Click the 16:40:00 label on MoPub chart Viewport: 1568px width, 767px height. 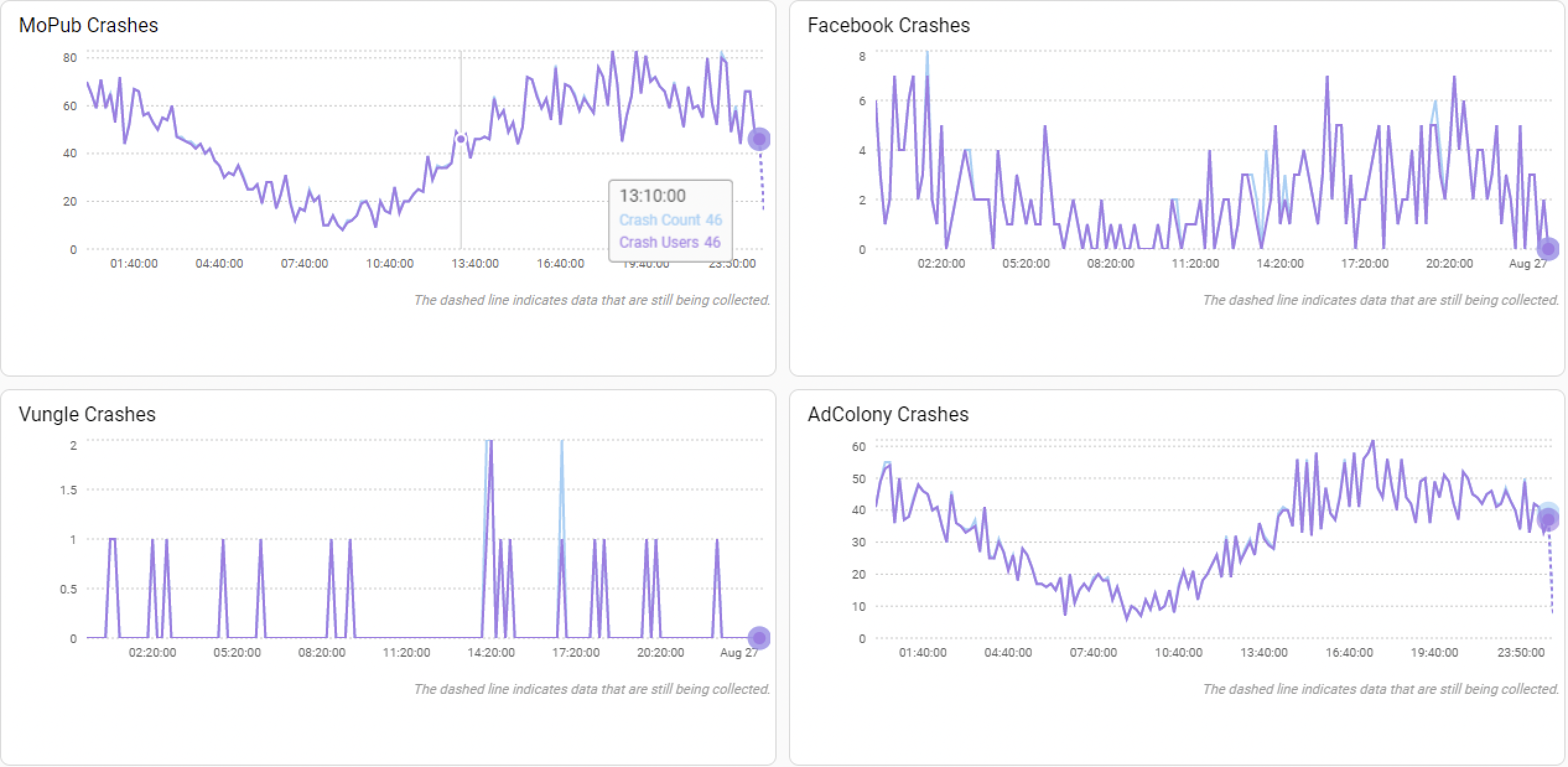click(x=560, y=264)
